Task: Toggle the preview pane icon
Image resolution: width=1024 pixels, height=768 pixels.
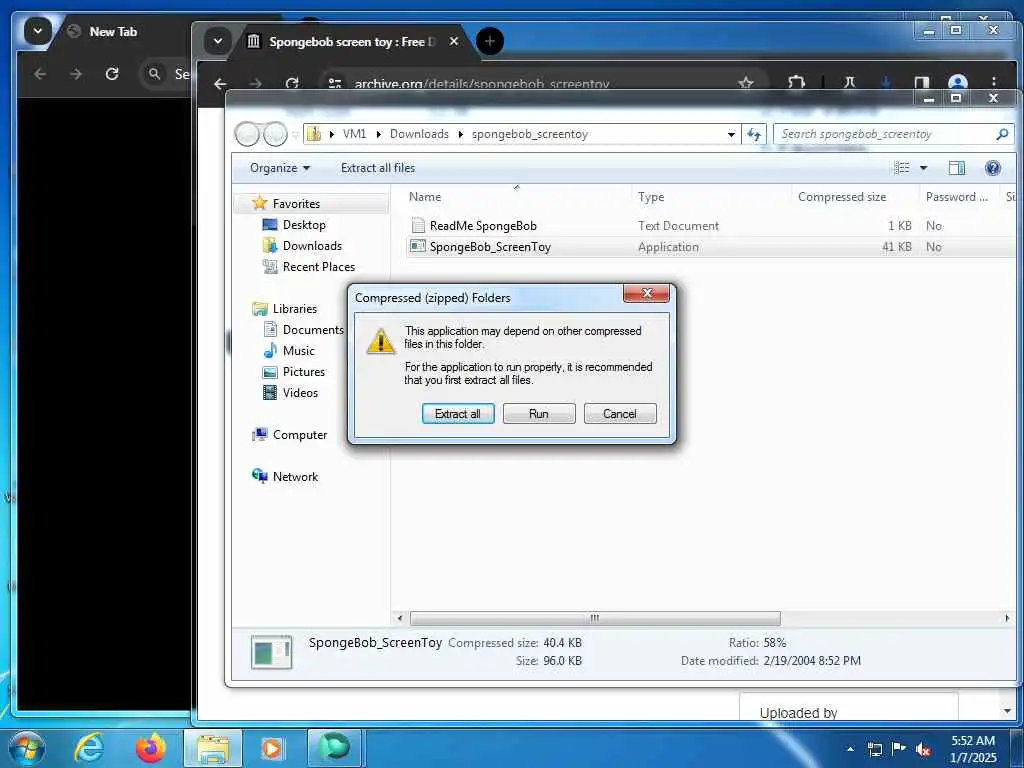Action: (957, 168)
